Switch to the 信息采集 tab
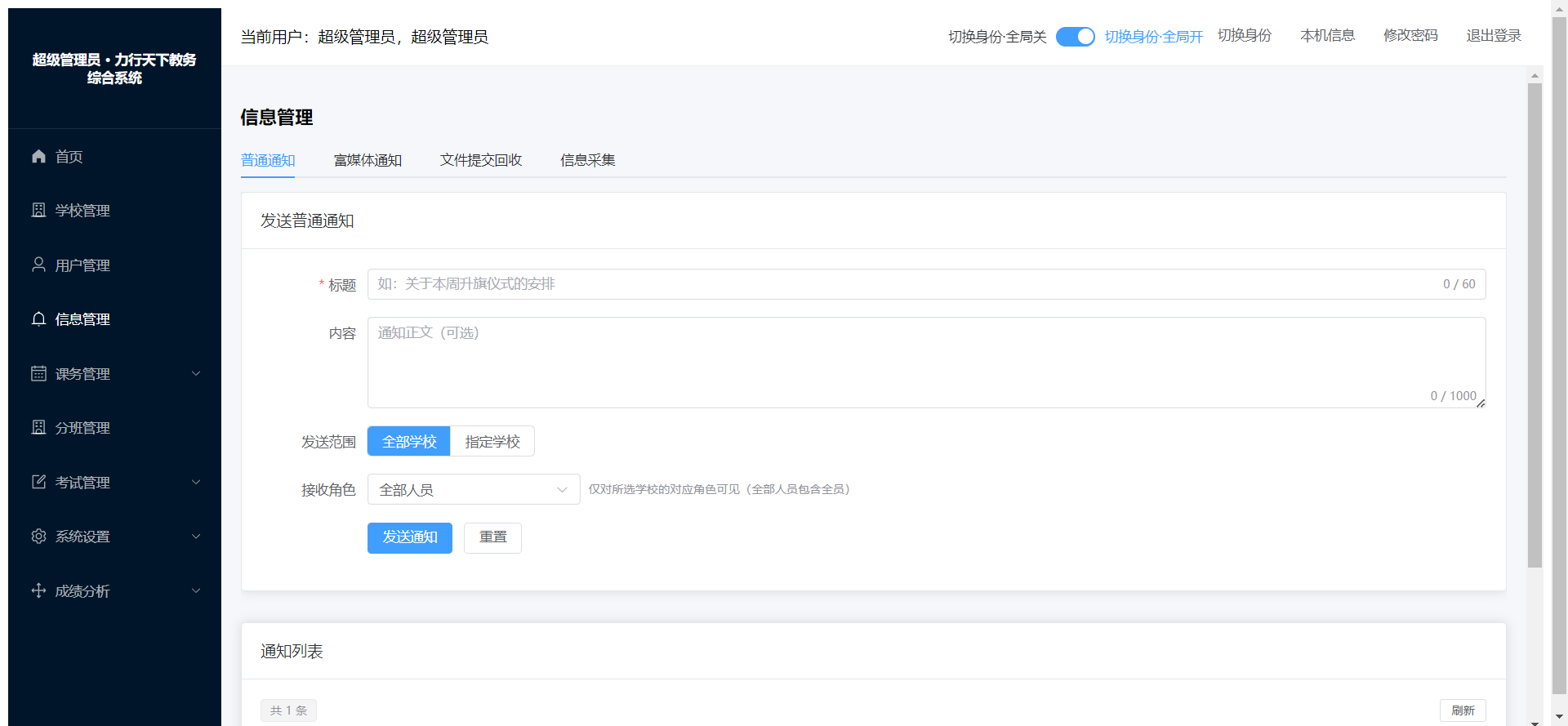Screen dimensions: 1568x726 click(588, 160)
